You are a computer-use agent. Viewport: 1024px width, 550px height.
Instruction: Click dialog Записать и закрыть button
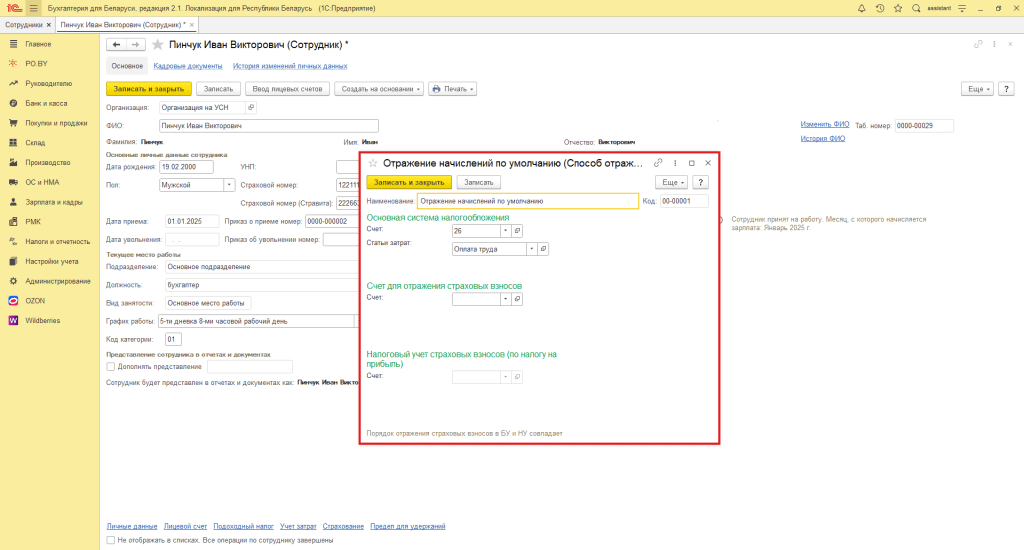(x=409, y=182)
